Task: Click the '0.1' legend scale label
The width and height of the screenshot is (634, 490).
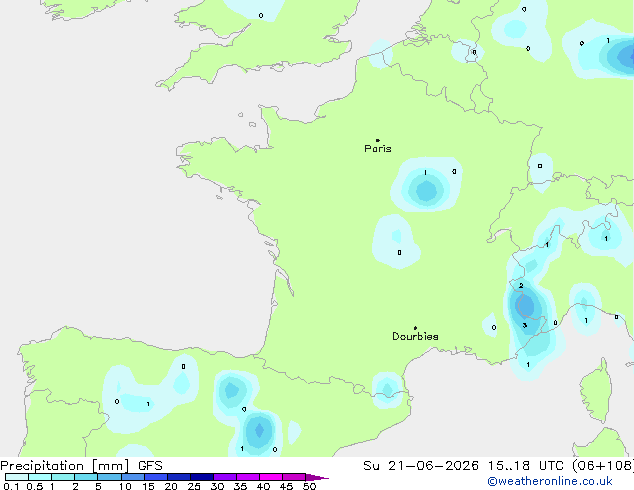Action: pyautogui.click(x=11, y=486)
